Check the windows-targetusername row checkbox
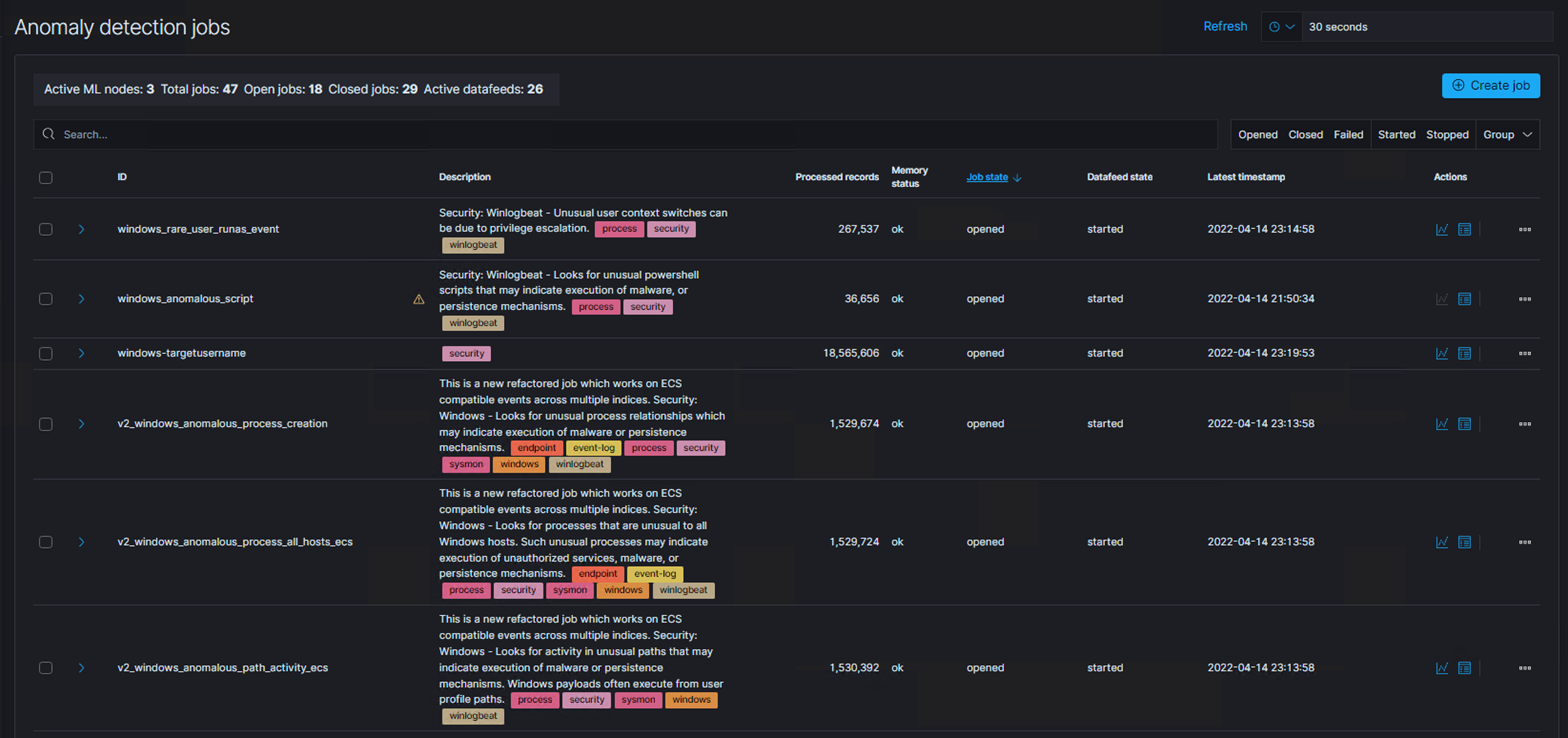Viewport: 1568px width, 738px height. coord(45,353)
